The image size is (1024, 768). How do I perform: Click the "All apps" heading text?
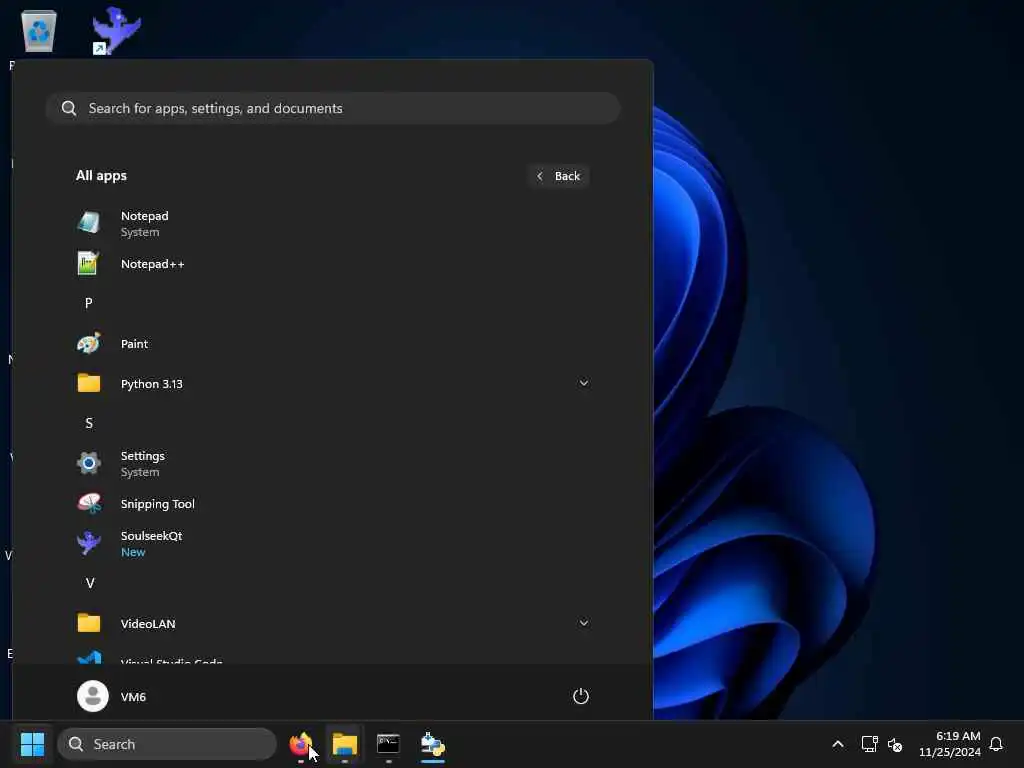(x=101, y=176)
